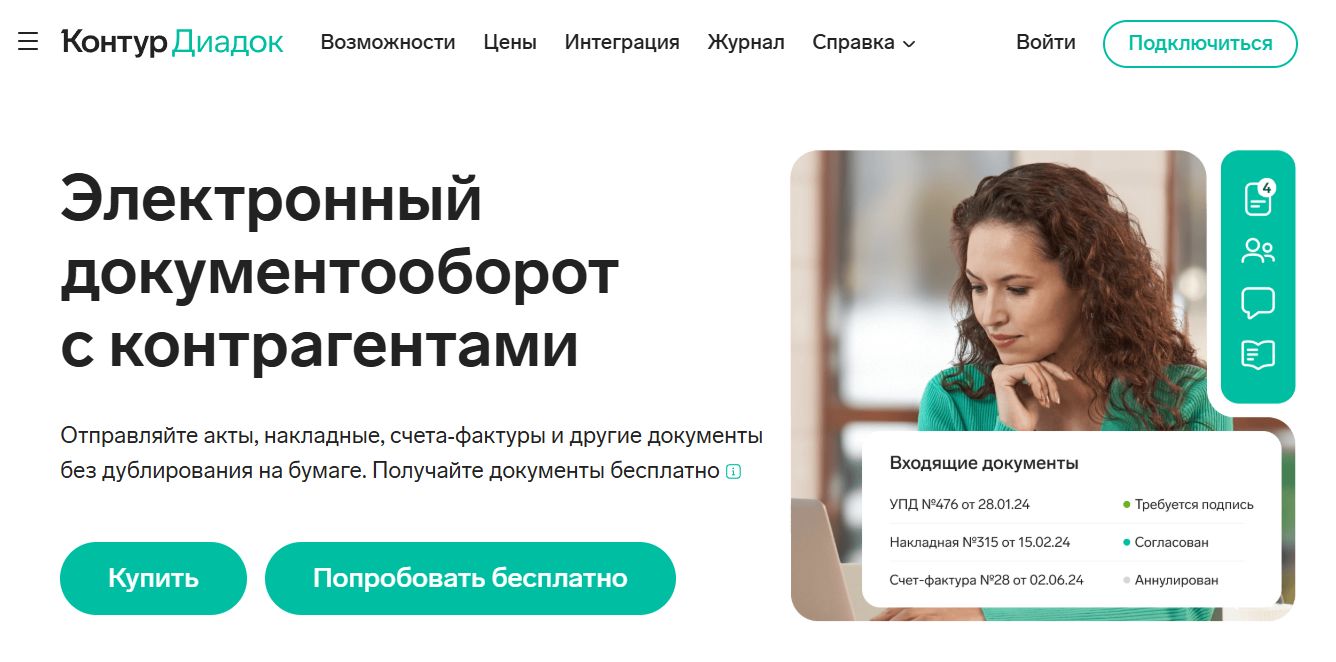Open the Возможности menu item
1336x662 pixels.
point(388,42)
